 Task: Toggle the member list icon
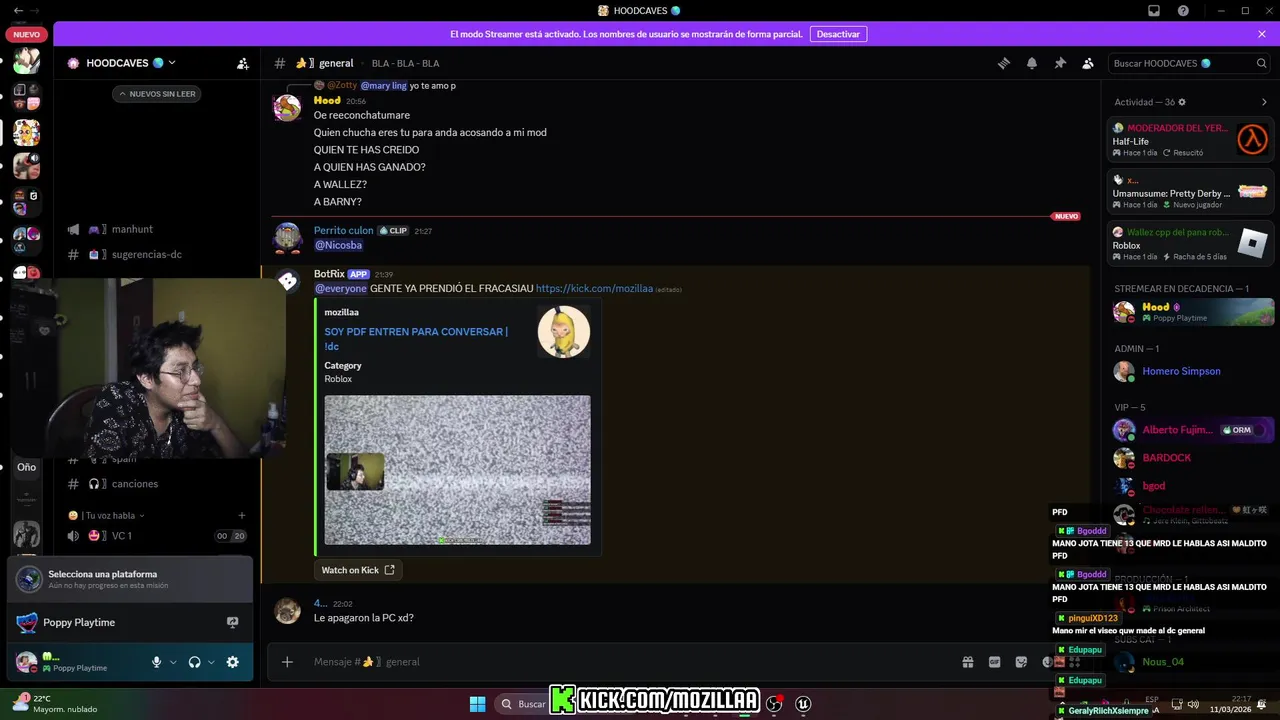click(x=1088, y=63)
